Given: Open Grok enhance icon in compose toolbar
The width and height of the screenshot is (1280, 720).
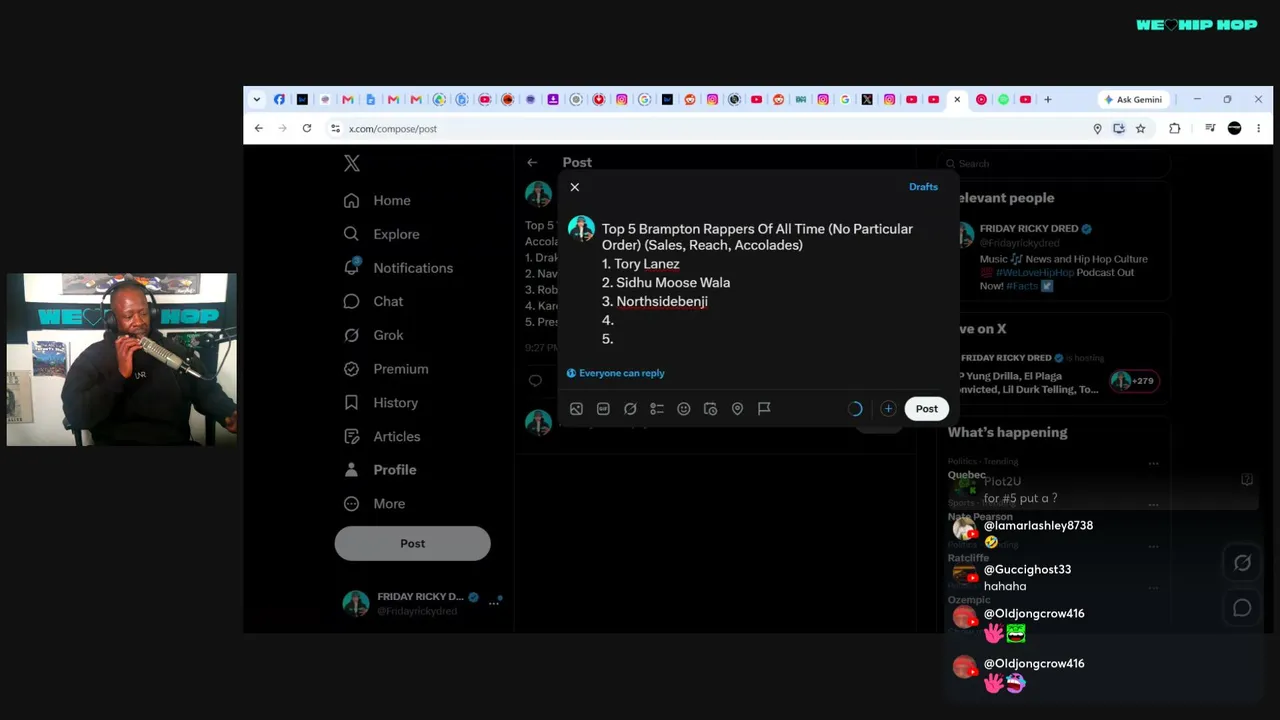Looking at the screenshot, I should coord(630,409).
